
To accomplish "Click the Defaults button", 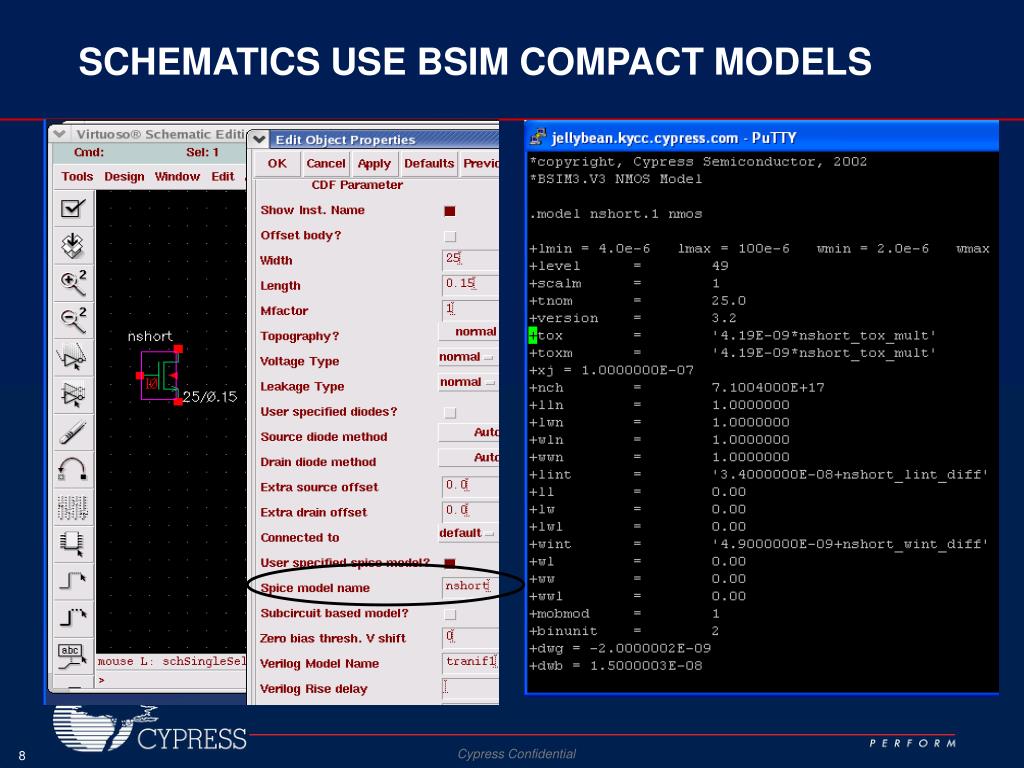I will (x=429, y=163).
